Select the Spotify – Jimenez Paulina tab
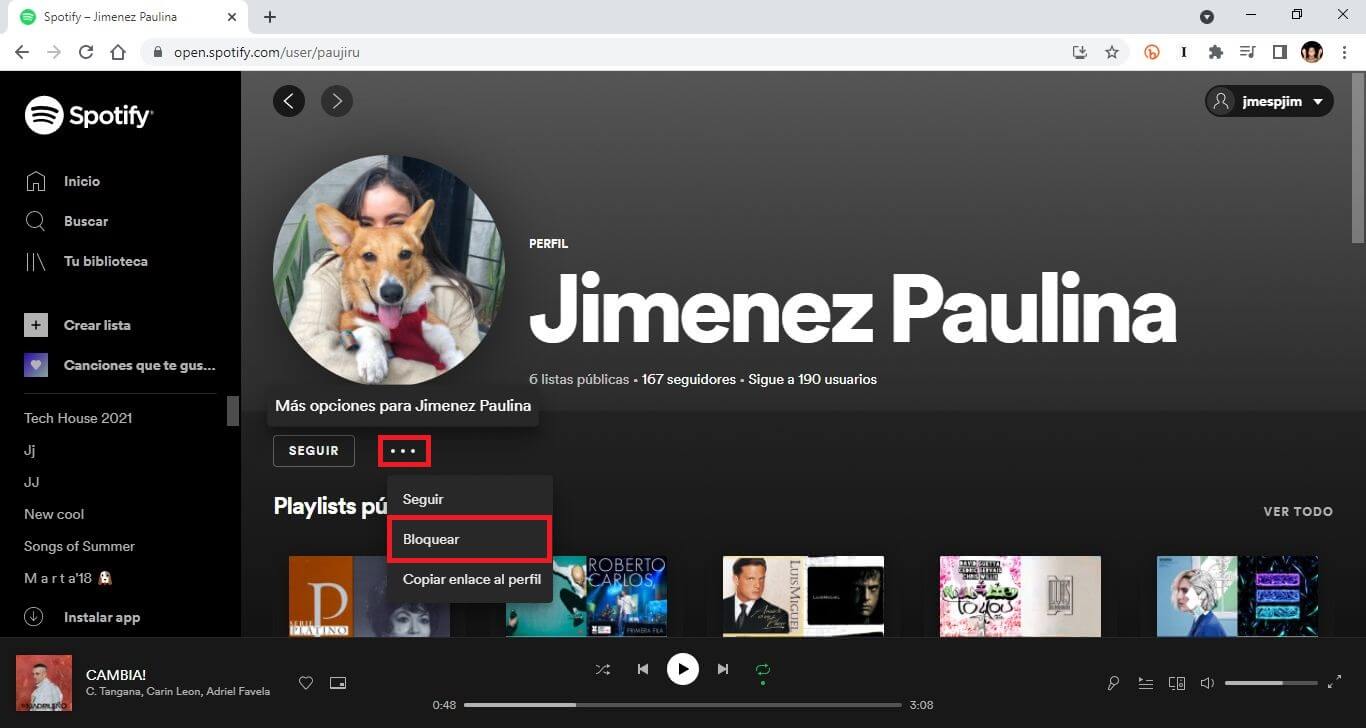Image resolution: width=1366 pixels, height=728 pixels. [x=128, y=17]
